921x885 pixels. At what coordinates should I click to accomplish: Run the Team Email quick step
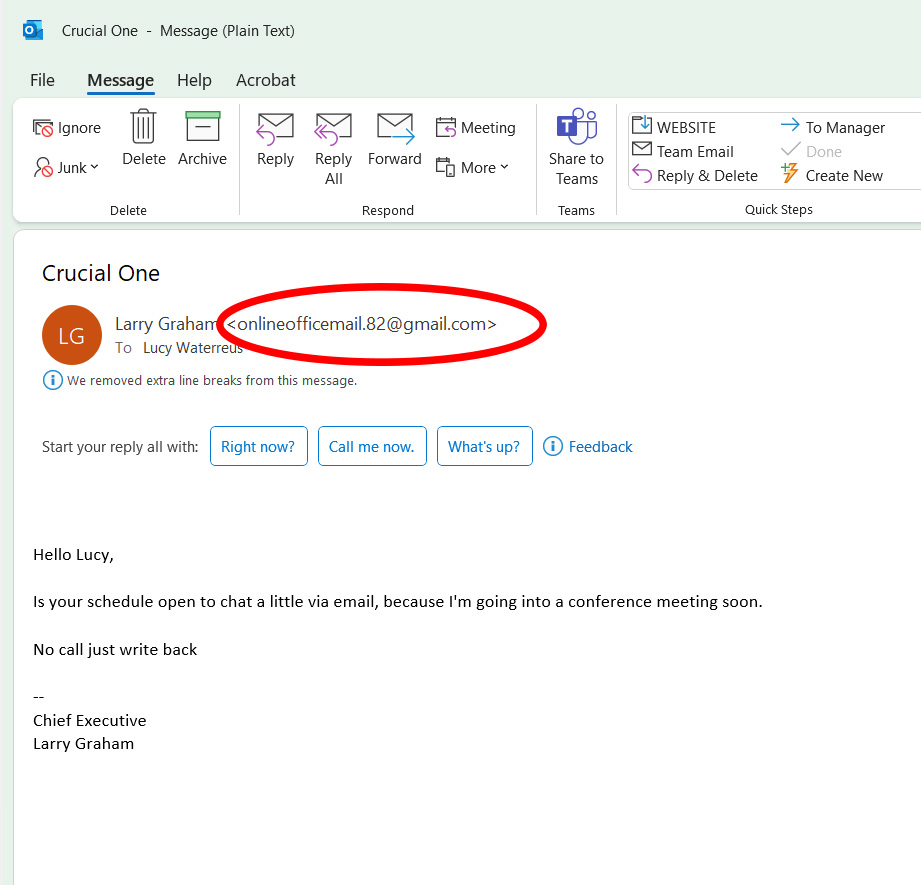[683, 151]
